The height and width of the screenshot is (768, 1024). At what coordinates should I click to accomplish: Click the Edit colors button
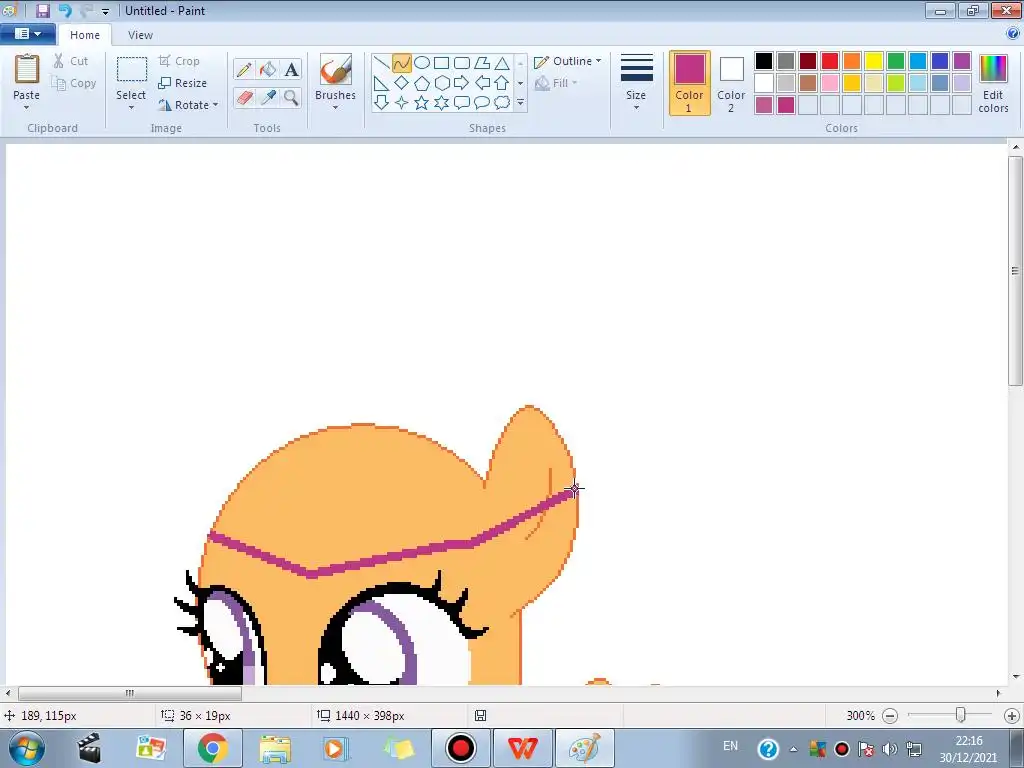click(993, 83)
